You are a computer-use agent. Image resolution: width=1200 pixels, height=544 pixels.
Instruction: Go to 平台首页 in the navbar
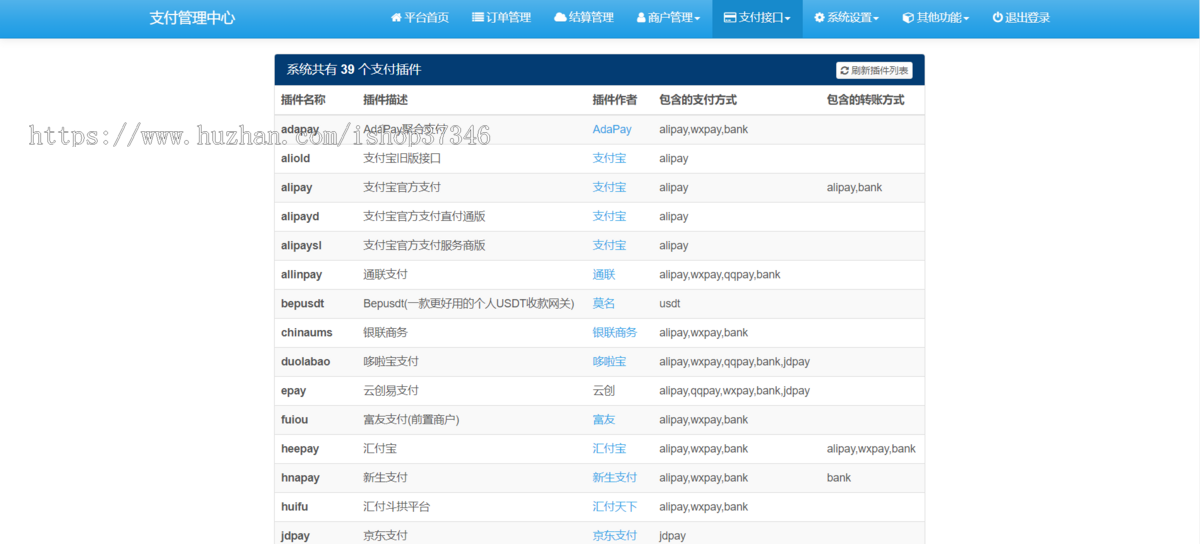coord(419,18)
